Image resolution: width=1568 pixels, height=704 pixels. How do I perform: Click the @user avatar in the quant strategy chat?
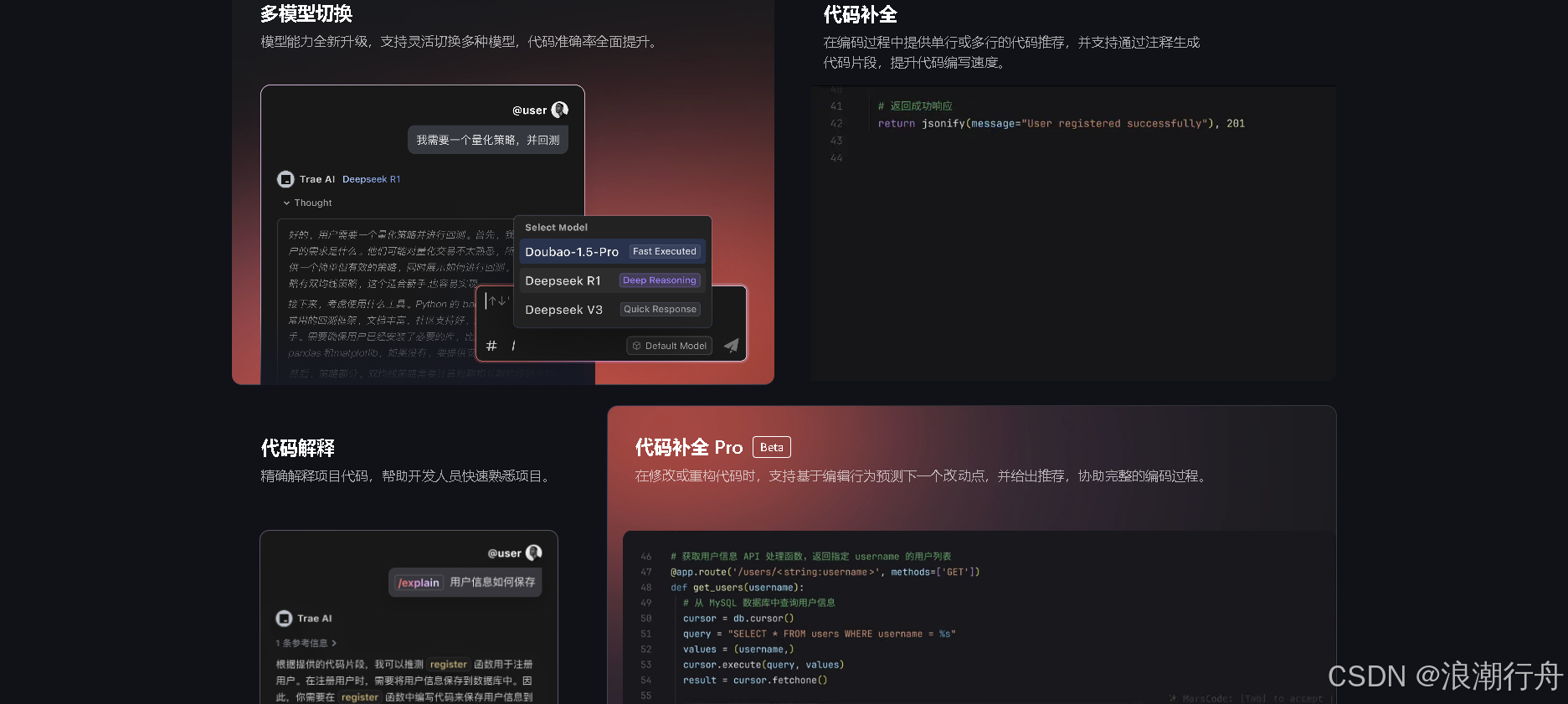[x=560, y=110]
